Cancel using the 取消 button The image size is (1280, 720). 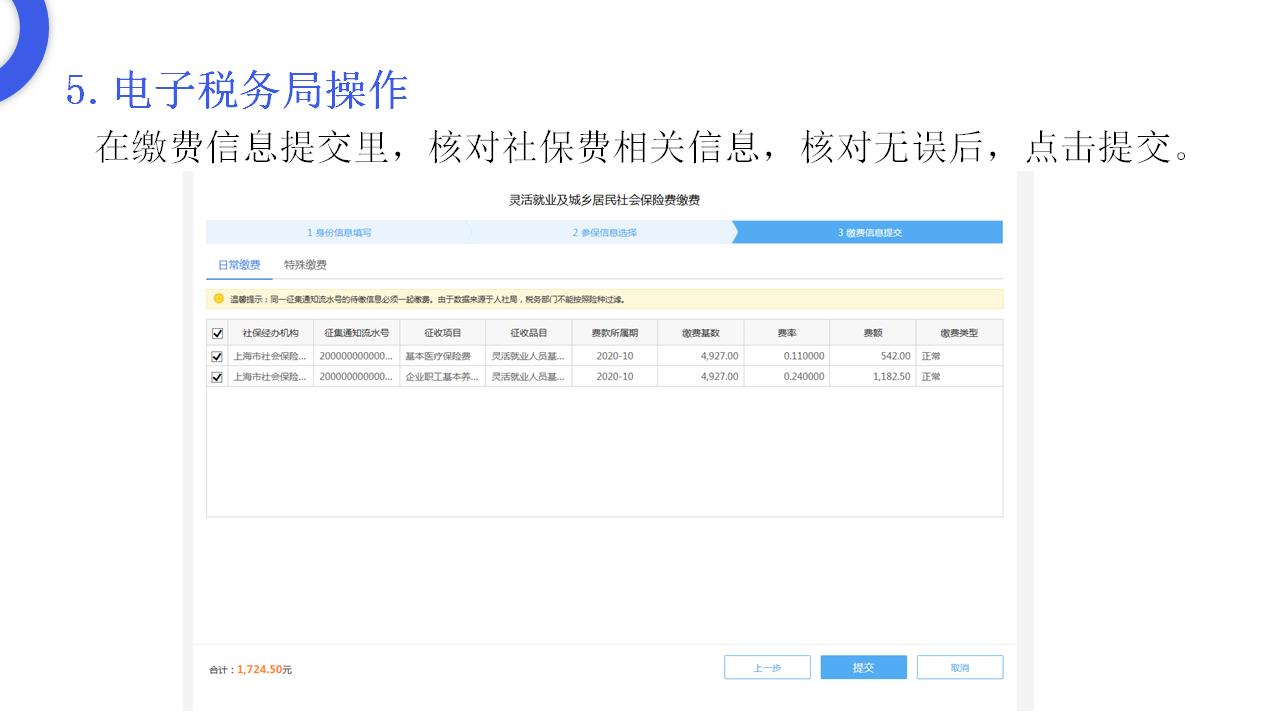click(960, 667)
